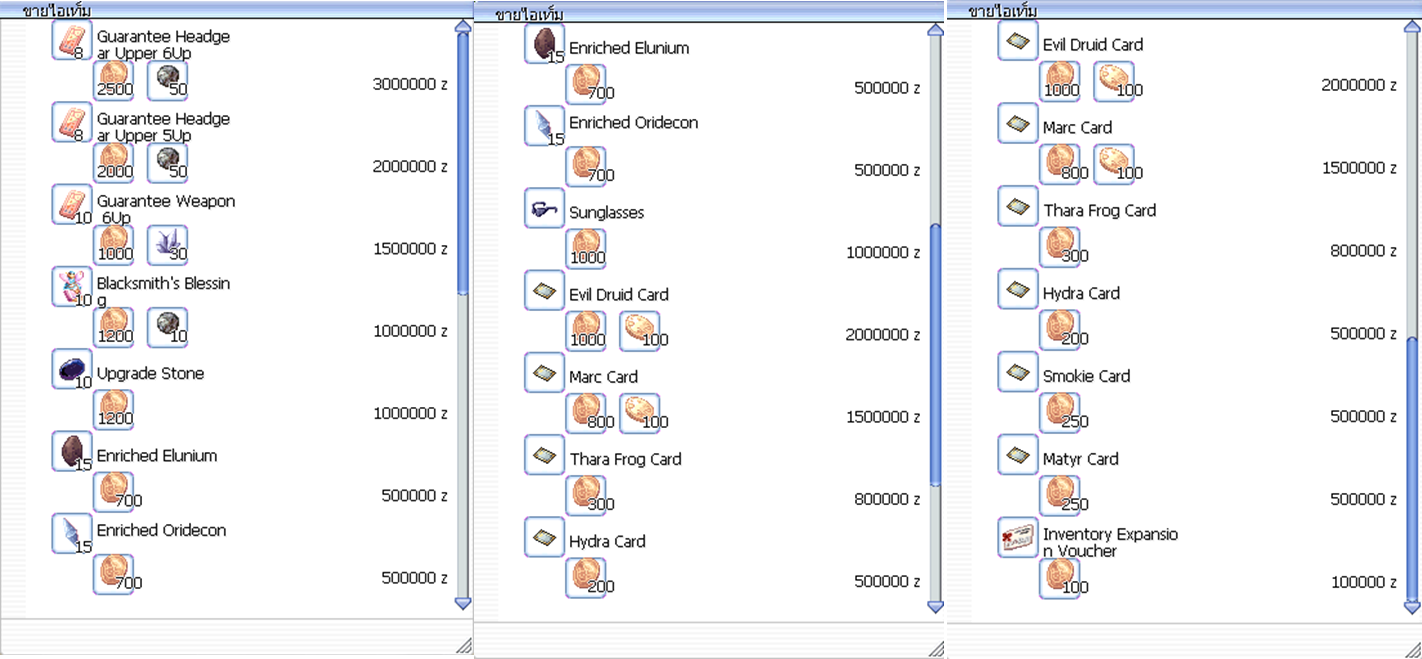This screenshot has width=1422, height=659.
Task: Click the Inventory Expansion Voucher icon
Action: tap(1017, 538)
